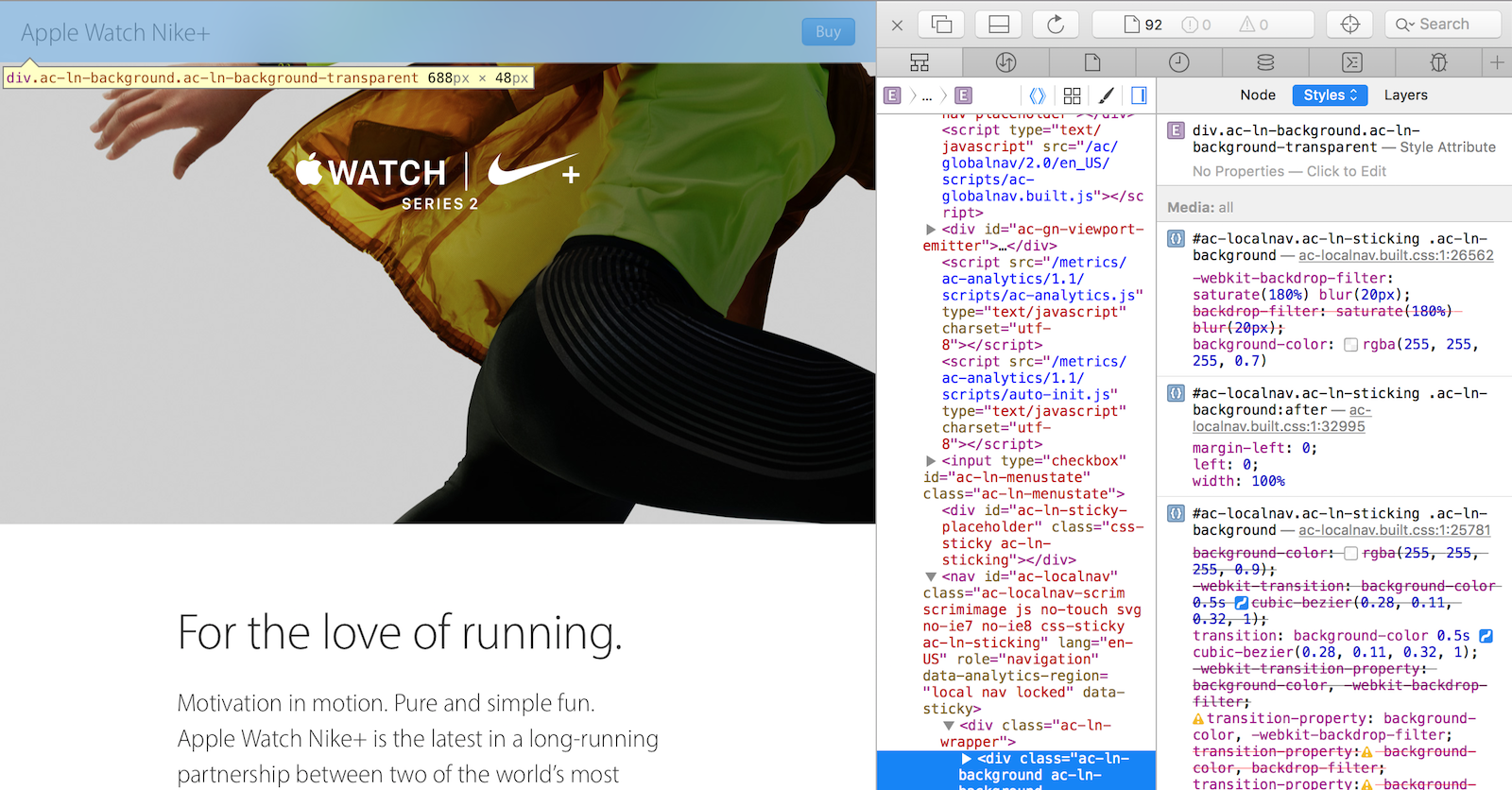This screenshot has width=1512, height=790.
Task: Open the Styles dropdown selector
Action: (1330, 95)
